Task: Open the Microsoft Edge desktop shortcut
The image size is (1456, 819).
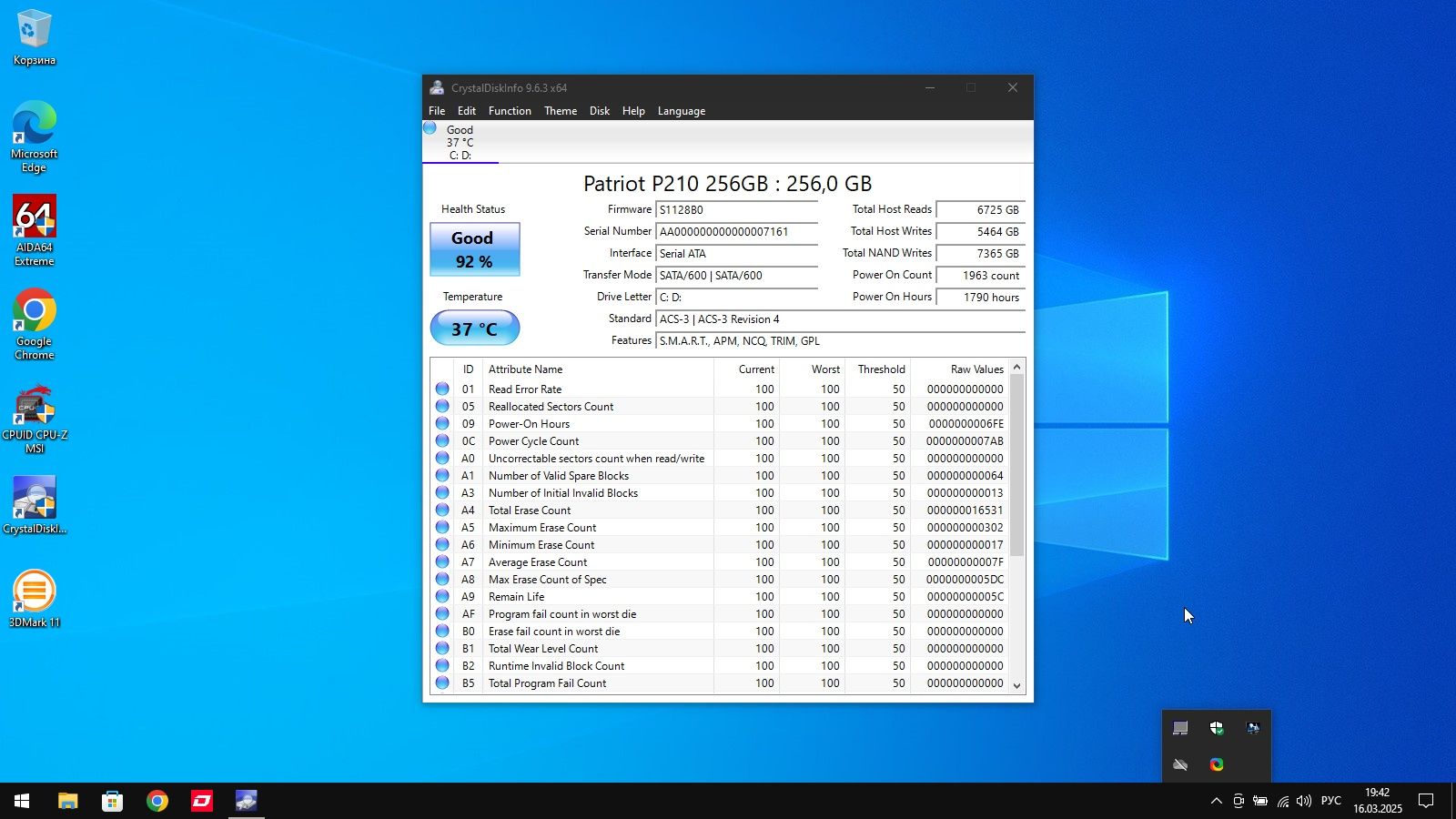Action: [34, 136]
